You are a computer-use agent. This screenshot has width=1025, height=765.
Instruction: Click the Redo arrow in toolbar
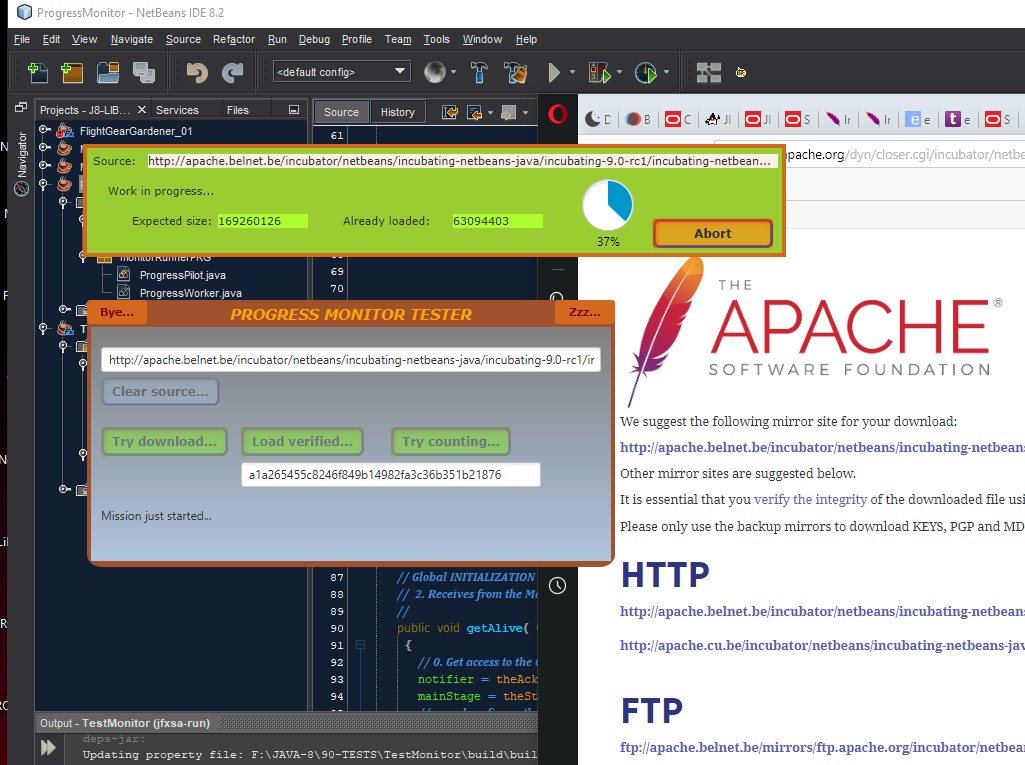[x=232, y=72]
